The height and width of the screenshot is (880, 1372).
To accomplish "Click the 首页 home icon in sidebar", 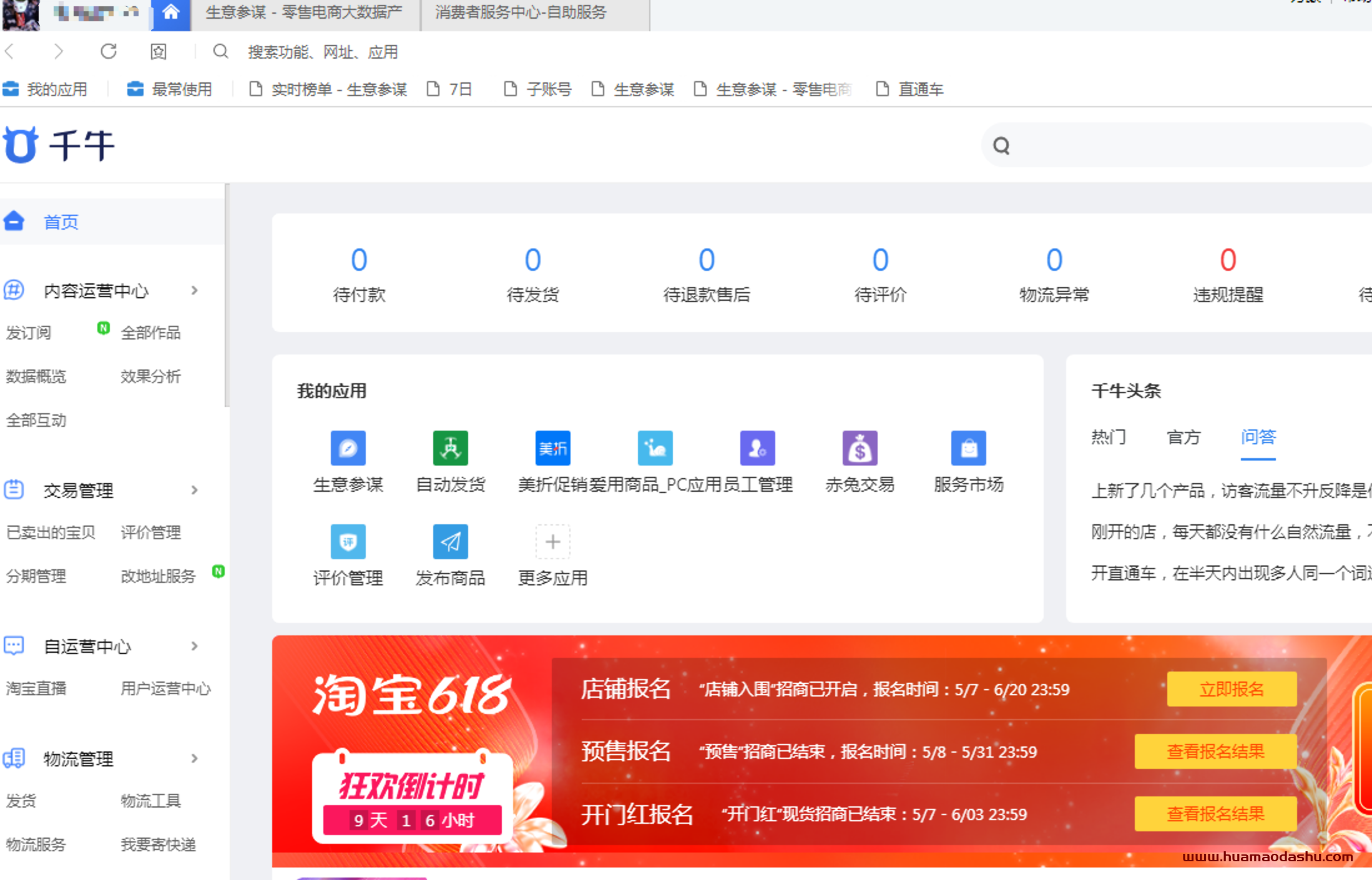I will click(x=14, y=221).
